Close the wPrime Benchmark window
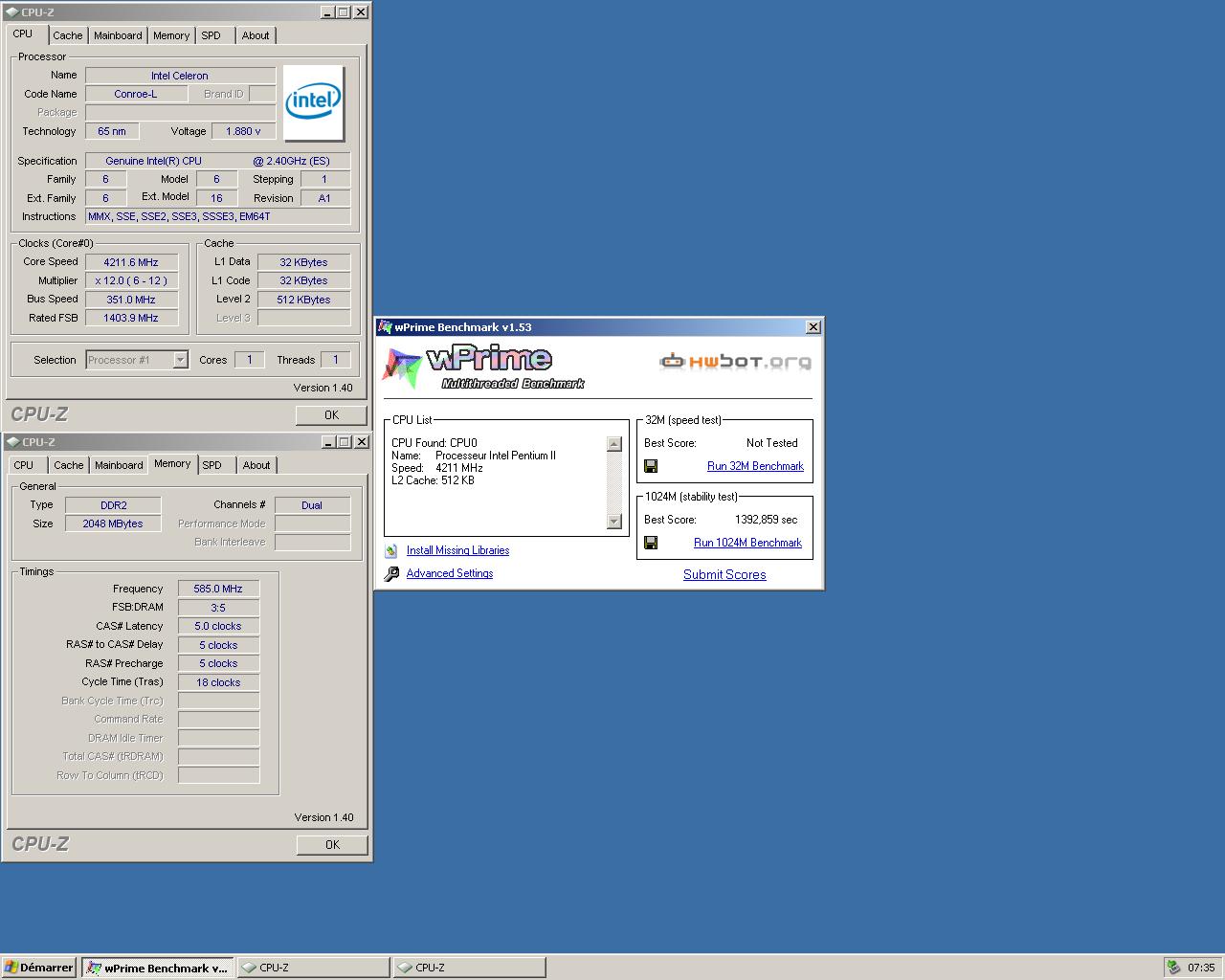1225x980 pixels. (813, 327)
